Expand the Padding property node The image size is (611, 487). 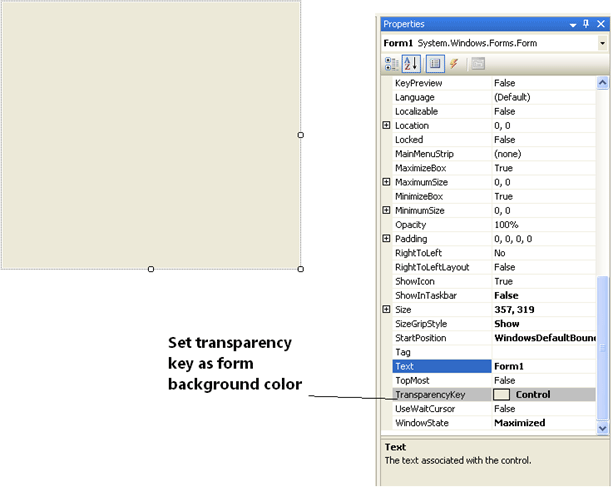point(386,239)
